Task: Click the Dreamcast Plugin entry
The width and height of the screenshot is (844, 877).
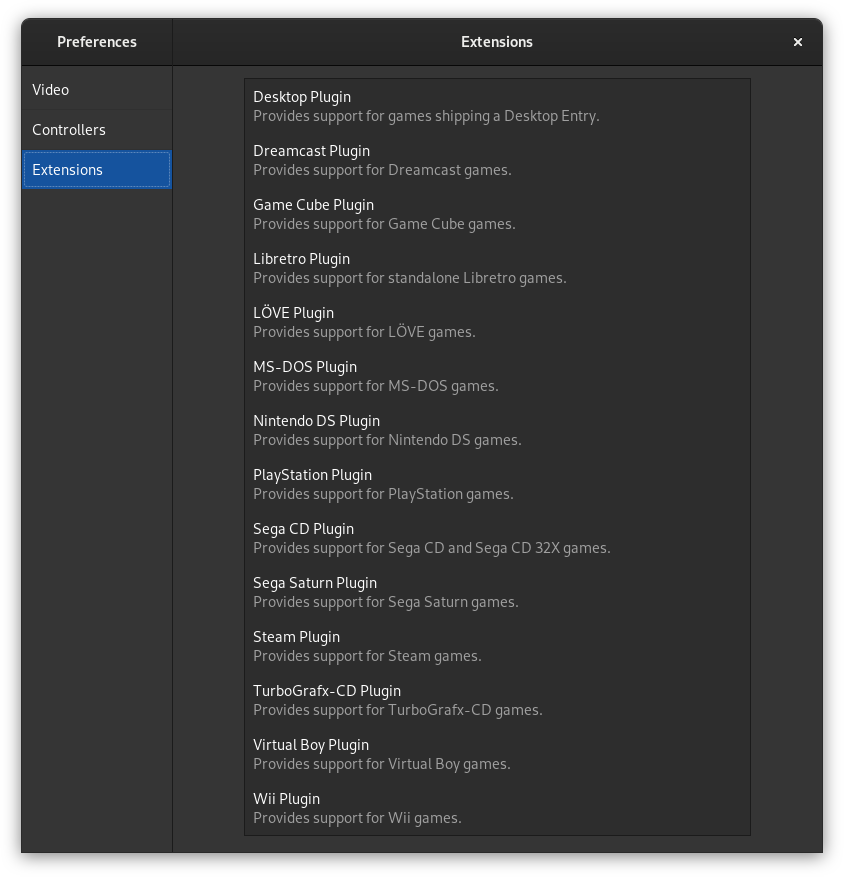Action: (497, 161)
